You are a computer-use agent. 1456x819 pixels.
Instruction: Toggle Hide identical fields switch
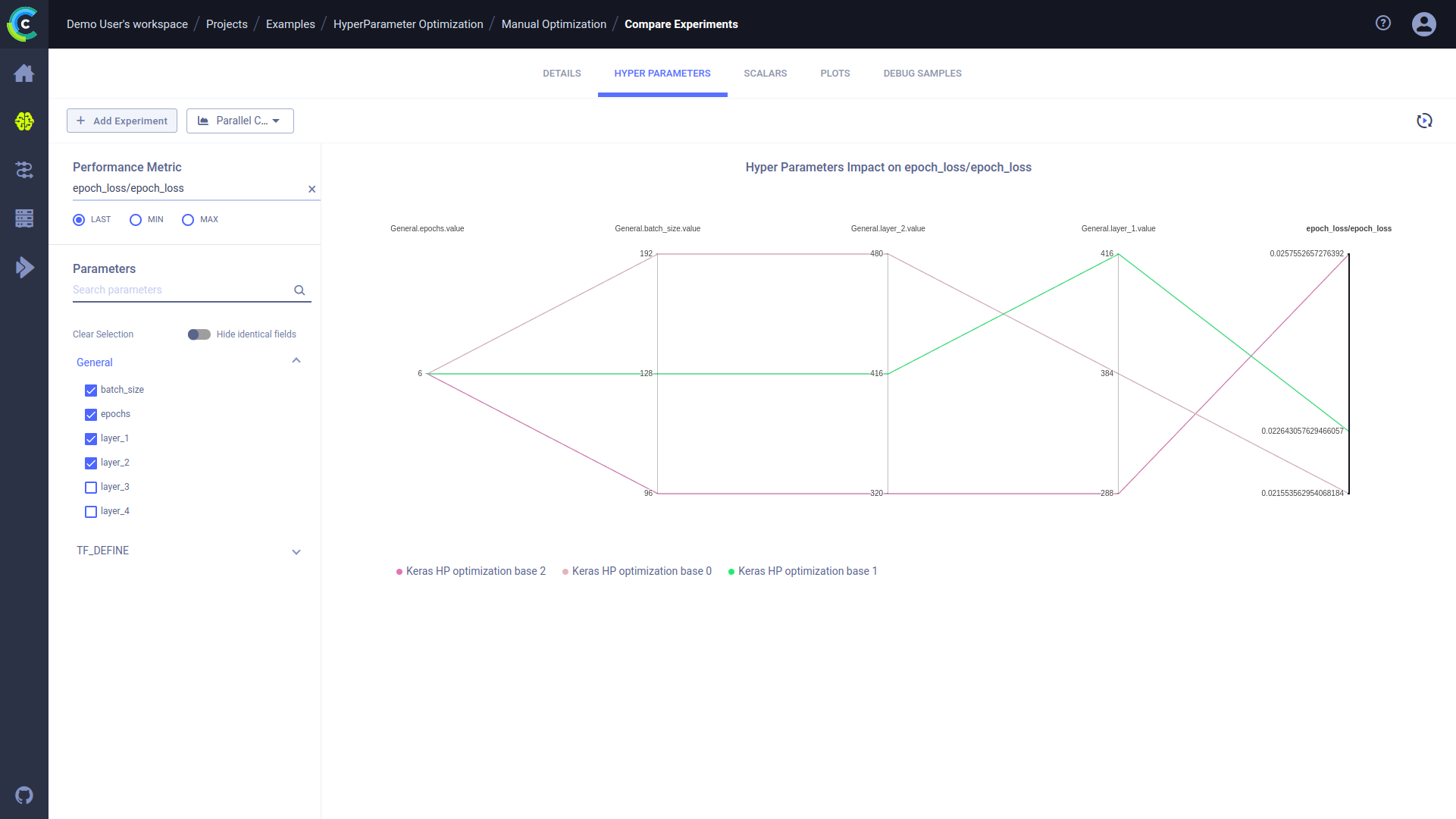[x=199, y=334]
